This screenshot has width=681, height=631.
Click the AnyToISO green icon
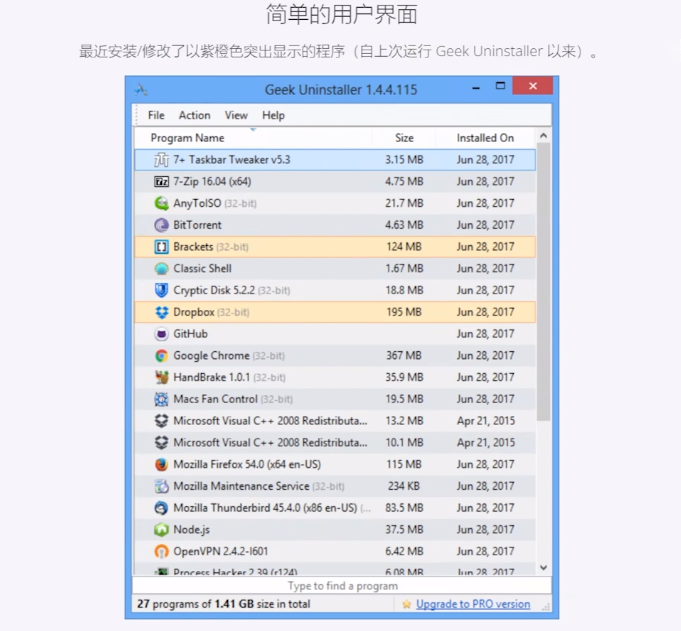point(162,203)
